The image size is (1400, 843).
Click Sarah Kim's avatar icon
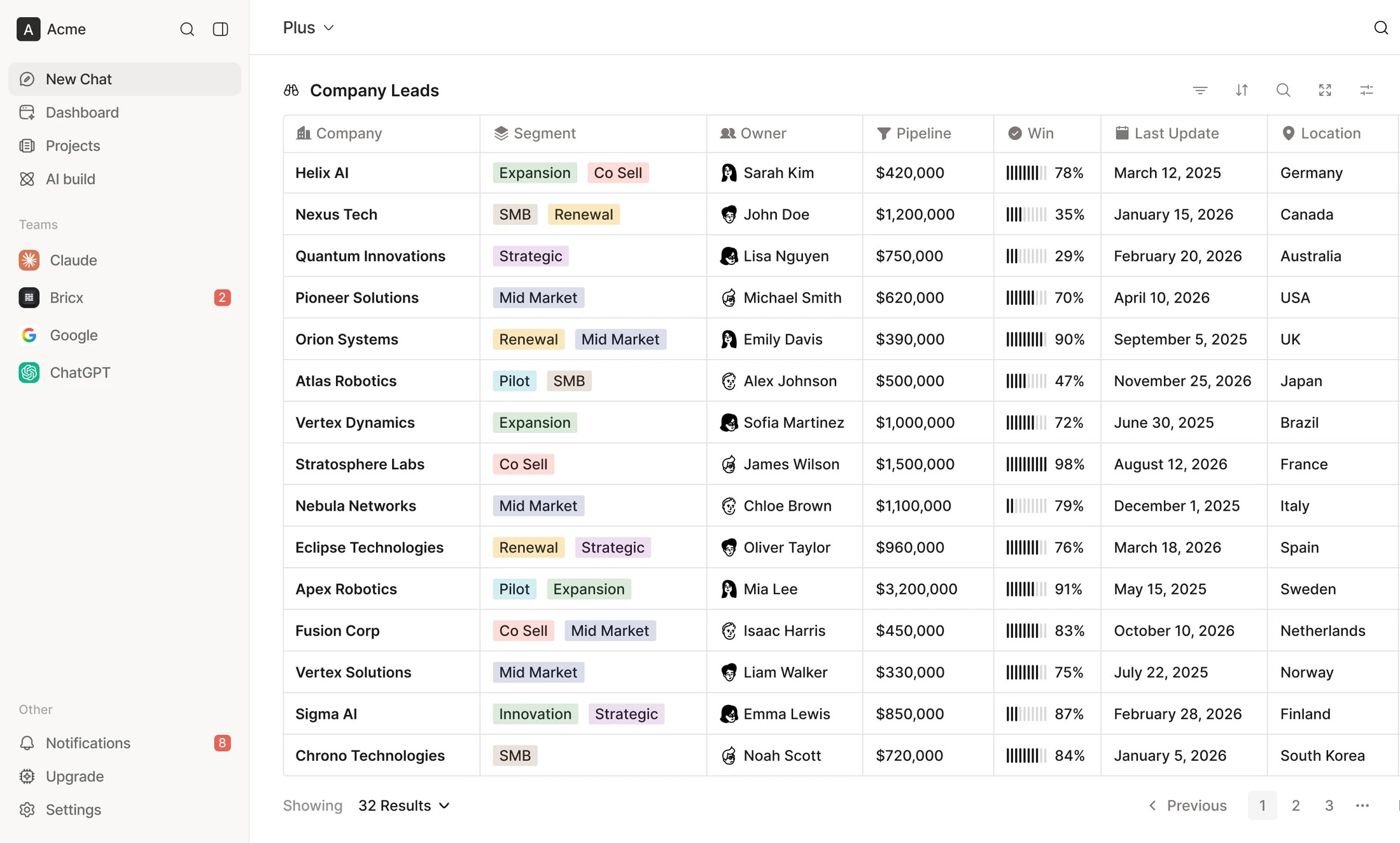coord(729,173)
